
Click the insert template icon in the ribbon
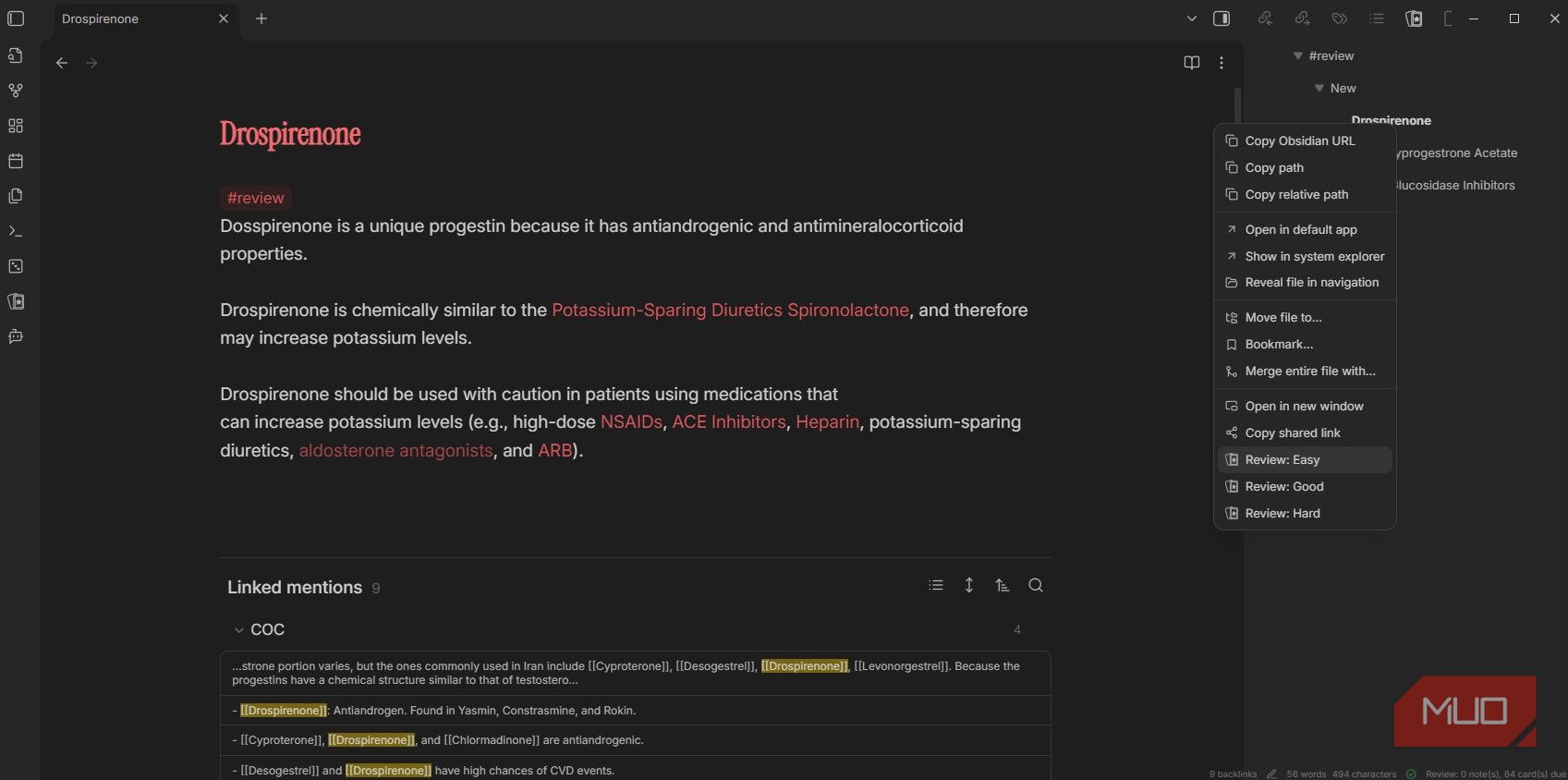[x=16, y=196]
